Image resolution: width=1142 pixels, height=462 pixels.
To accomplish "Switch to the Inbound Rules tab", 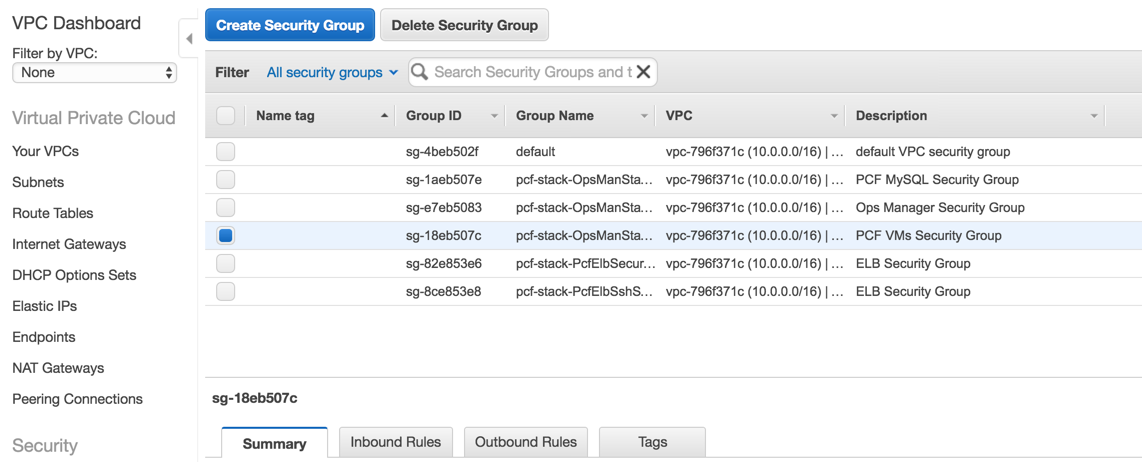I will [x=396, y=442].
